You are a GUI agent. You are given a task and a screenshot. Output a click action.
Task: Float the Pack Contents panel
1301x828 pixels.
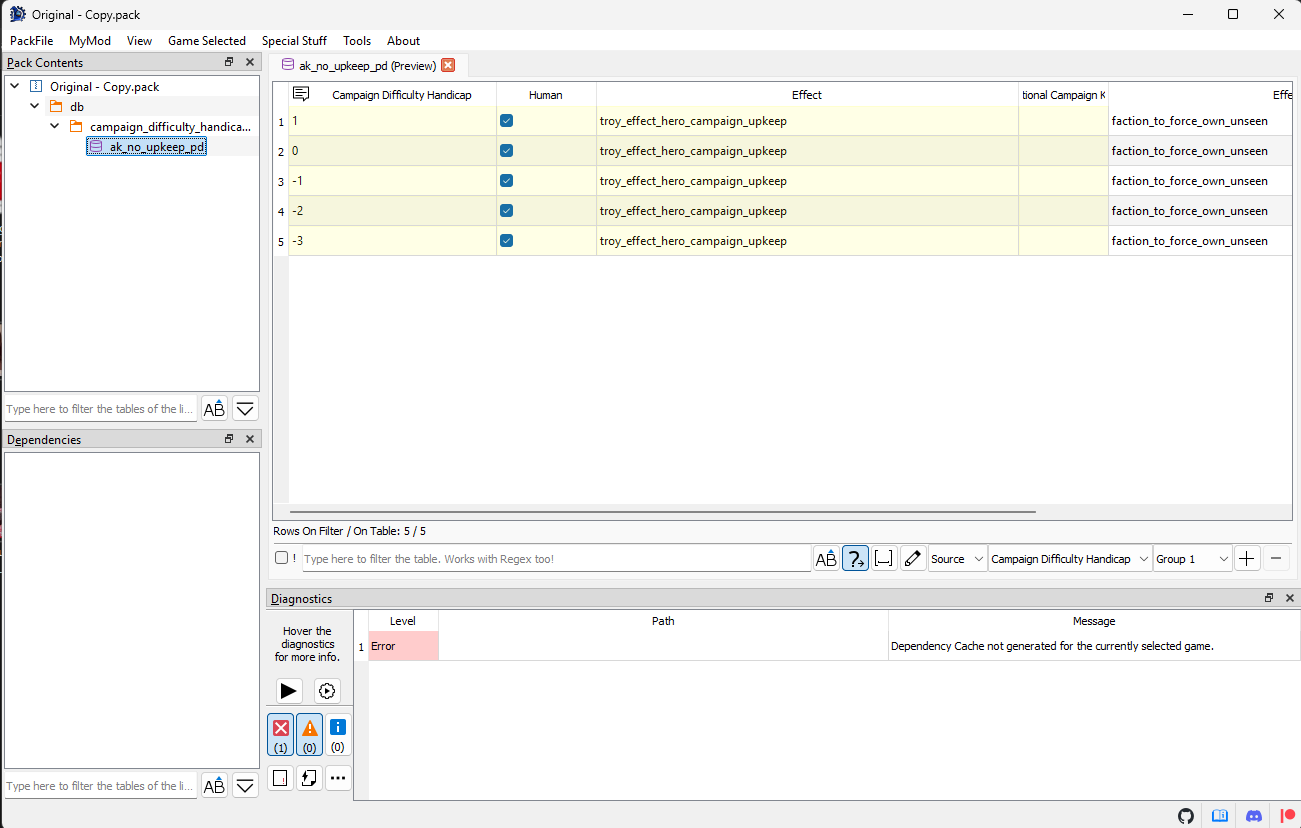coord(229,62)
